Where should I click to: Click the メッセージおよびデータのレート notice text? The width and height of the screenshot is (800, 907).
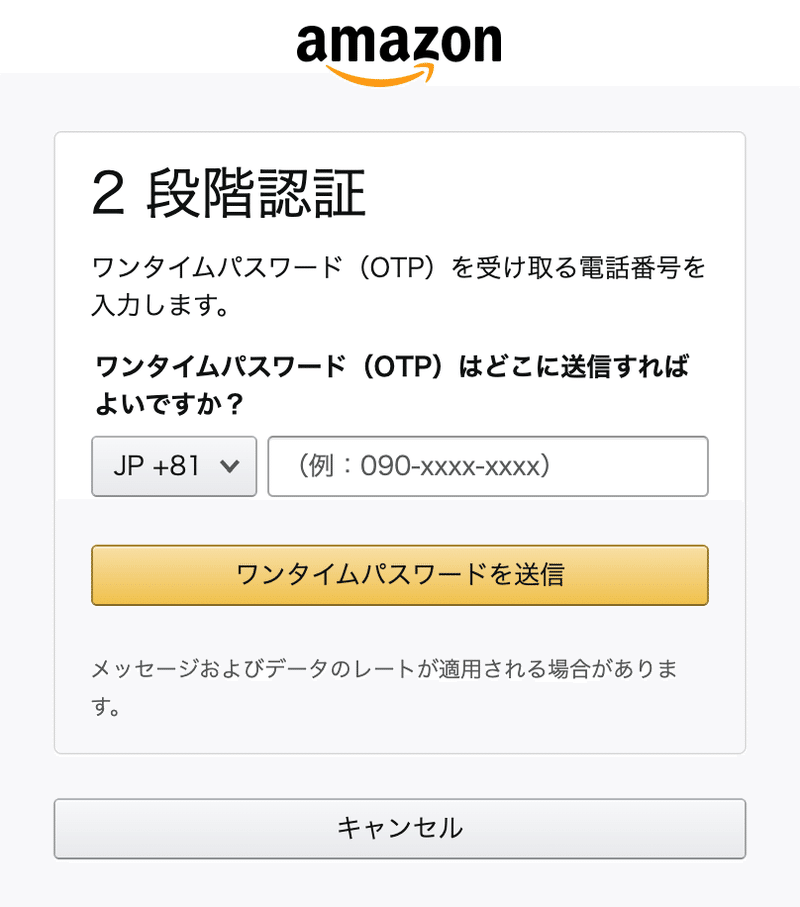(385, 687)
